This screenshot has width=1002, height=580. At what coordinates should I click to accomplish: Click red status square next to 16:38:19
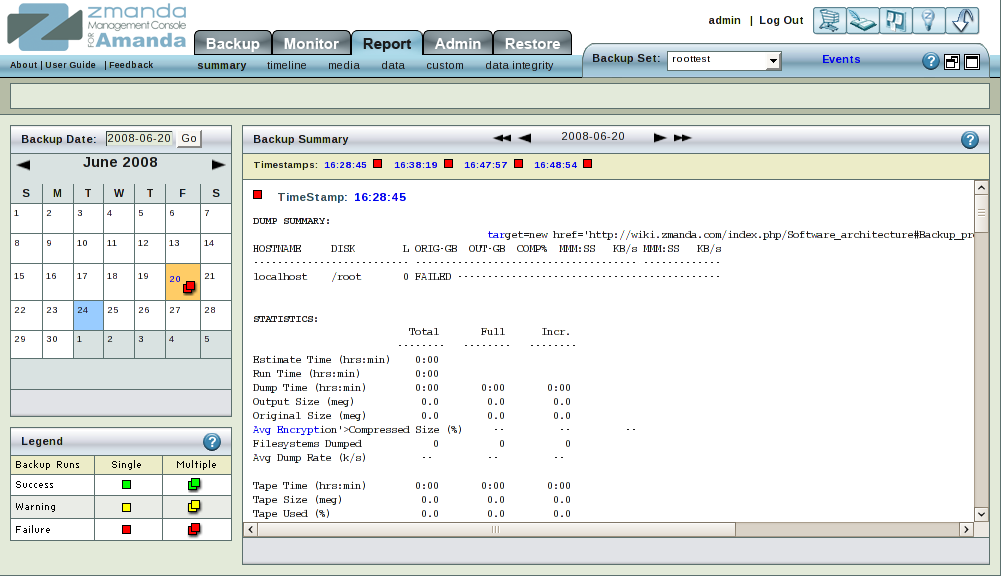pyautogui.click(x=449, y=164)
